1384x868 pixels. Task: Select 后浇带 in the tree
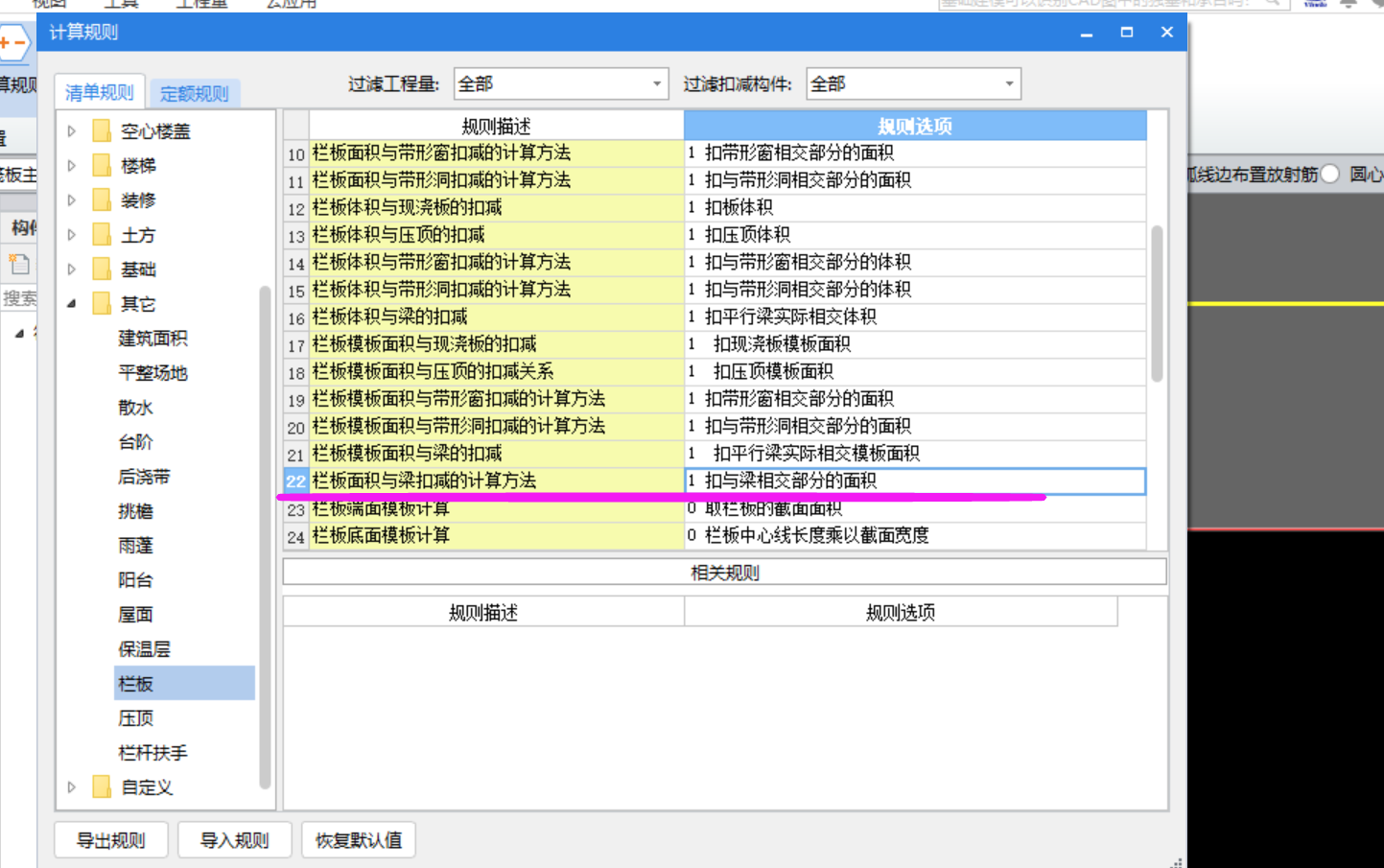pos(144,477)
